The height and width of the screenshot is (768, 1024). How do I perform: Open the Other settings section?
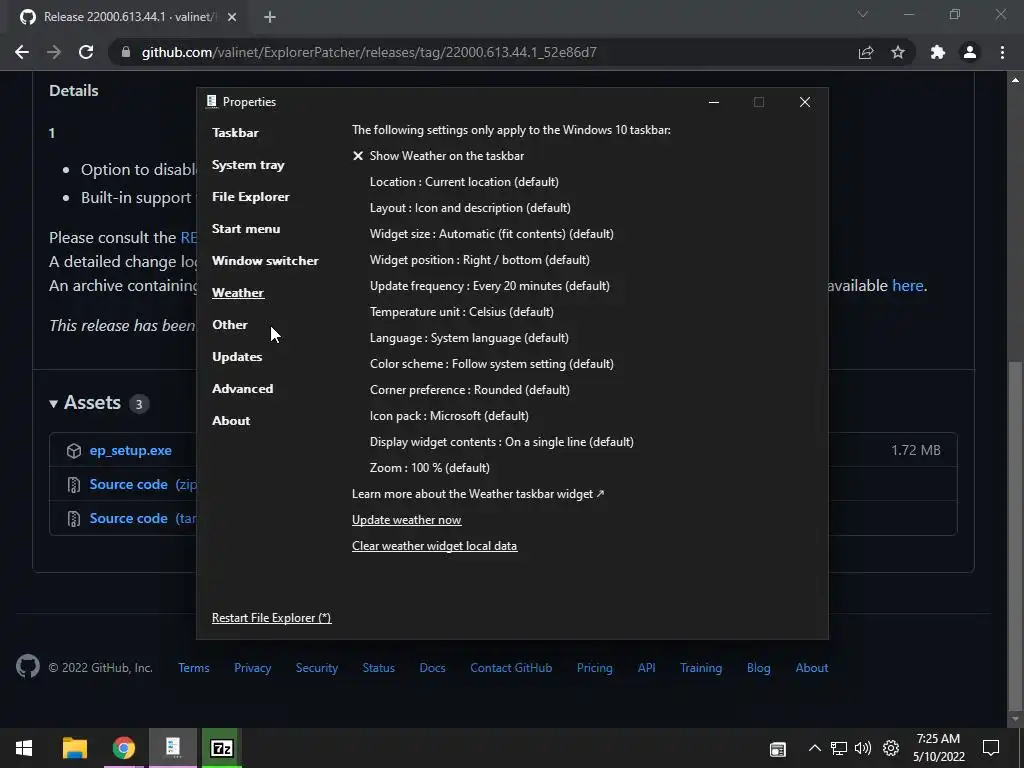click(229, 325)
